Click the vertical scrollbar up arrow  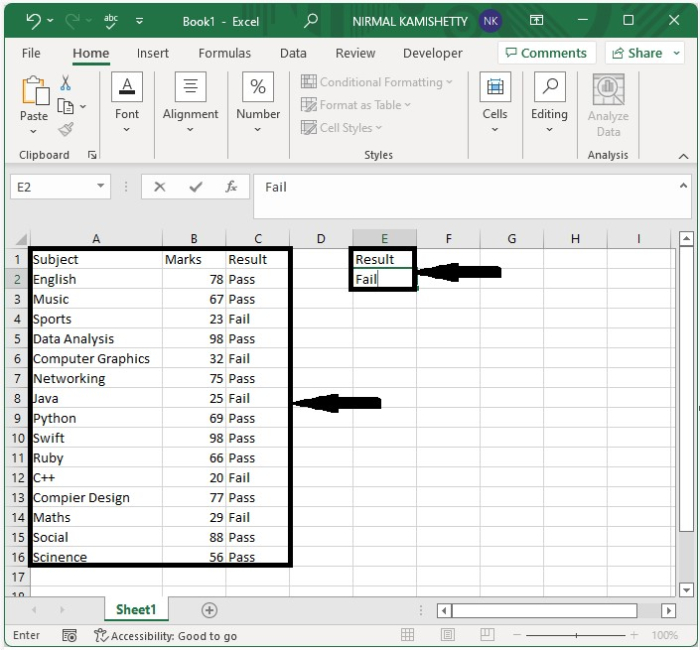tap(686, 238)
